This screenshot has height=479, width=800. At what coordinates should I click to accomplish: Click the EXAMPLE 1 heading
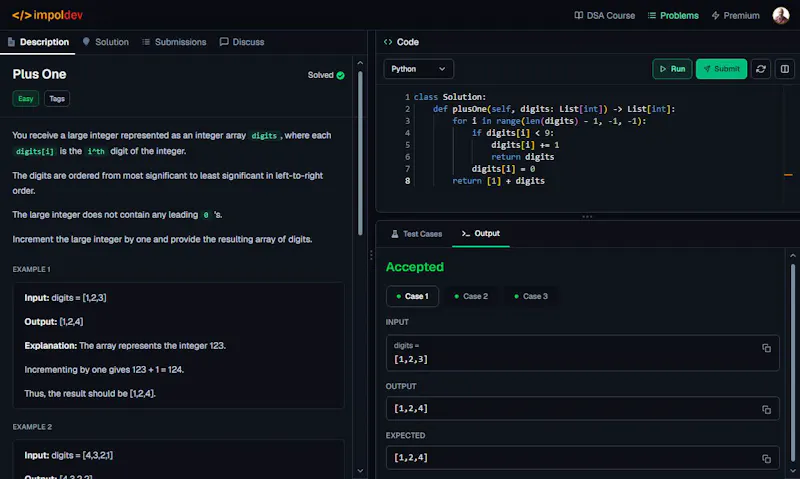(32, 269)
